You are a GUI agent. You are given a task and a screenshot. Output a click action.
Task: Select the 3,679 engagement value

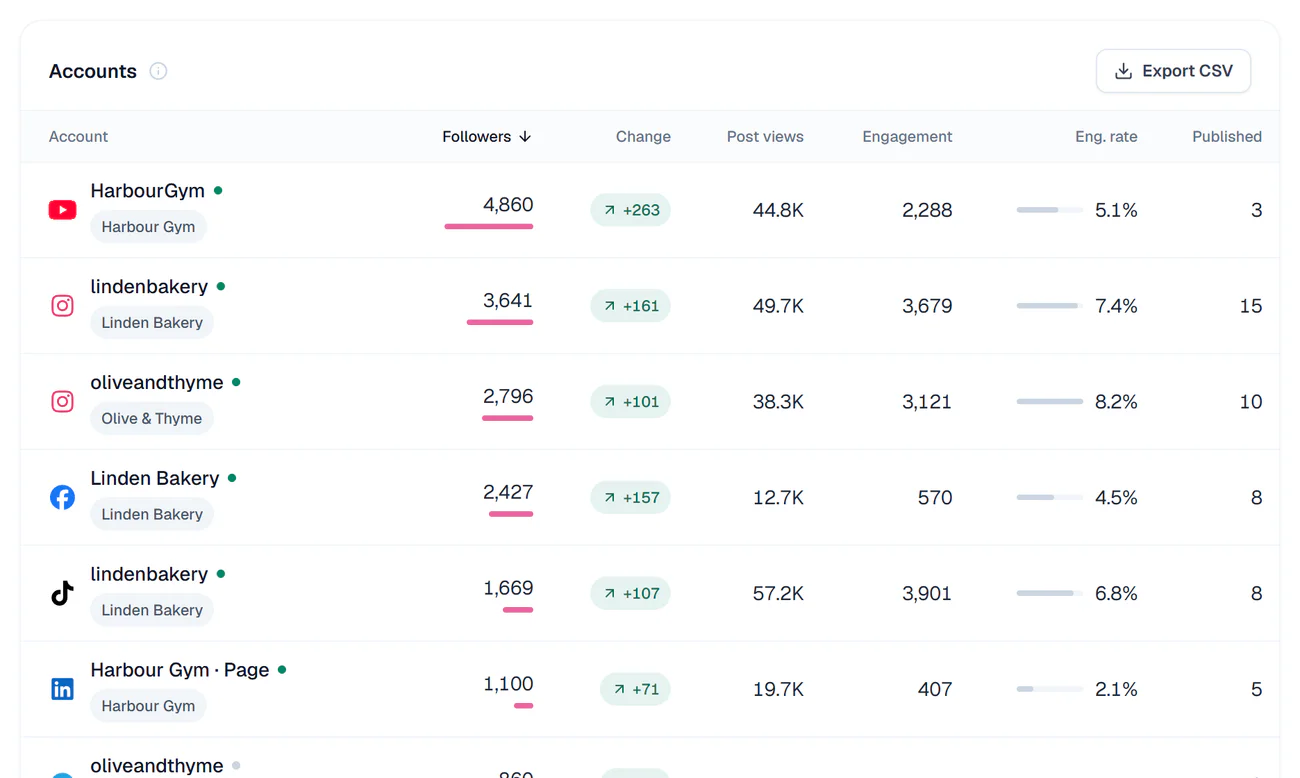tap(927, 306)
